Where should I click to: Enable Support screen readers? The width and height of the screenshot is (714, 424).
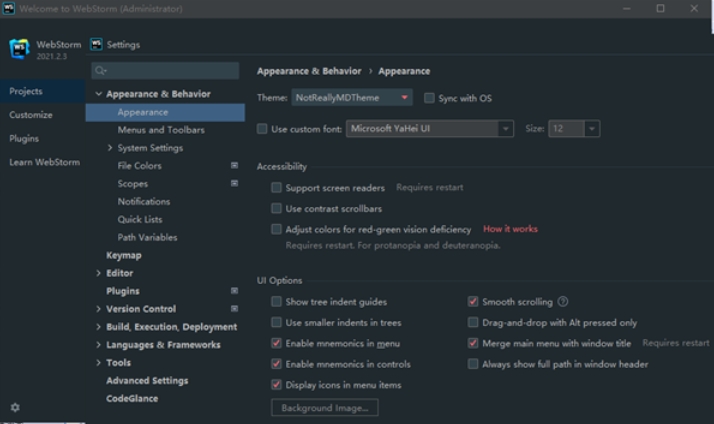click(x=276, y=188)
